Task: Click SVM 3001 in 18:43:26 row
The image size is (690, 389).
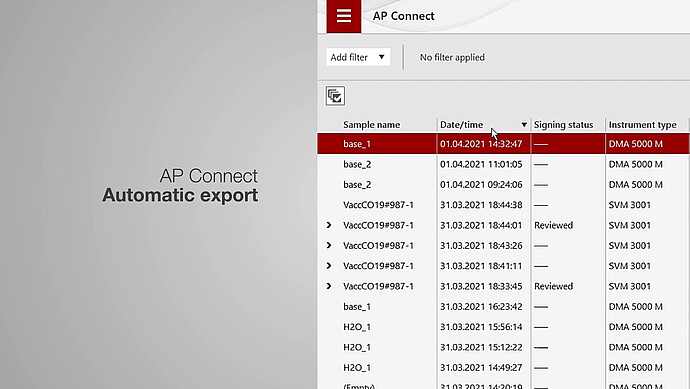Action: click(629, 246)
